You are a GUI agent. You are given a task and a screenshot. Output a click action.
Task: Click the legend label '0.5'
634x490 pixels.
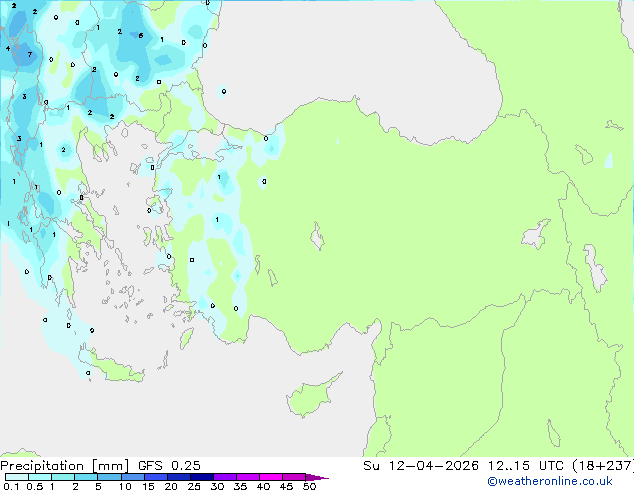pos(35,486)
